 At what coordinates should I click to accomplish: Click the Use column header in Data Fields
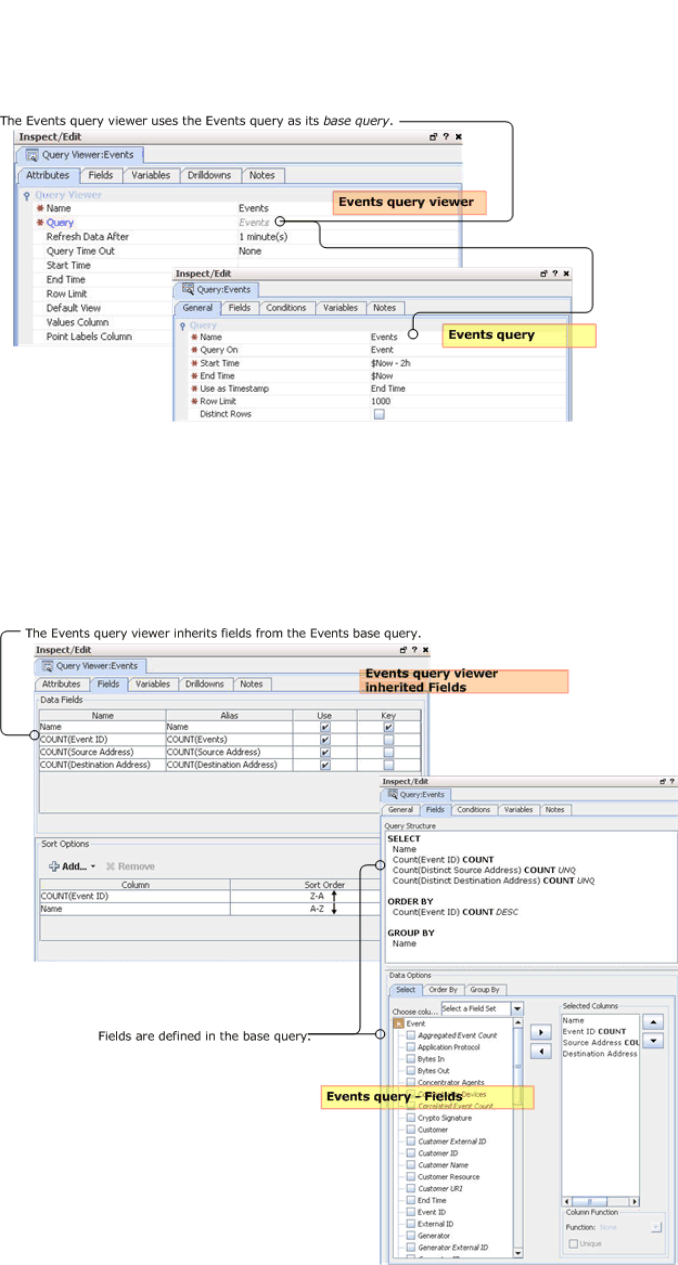(325, 715)
